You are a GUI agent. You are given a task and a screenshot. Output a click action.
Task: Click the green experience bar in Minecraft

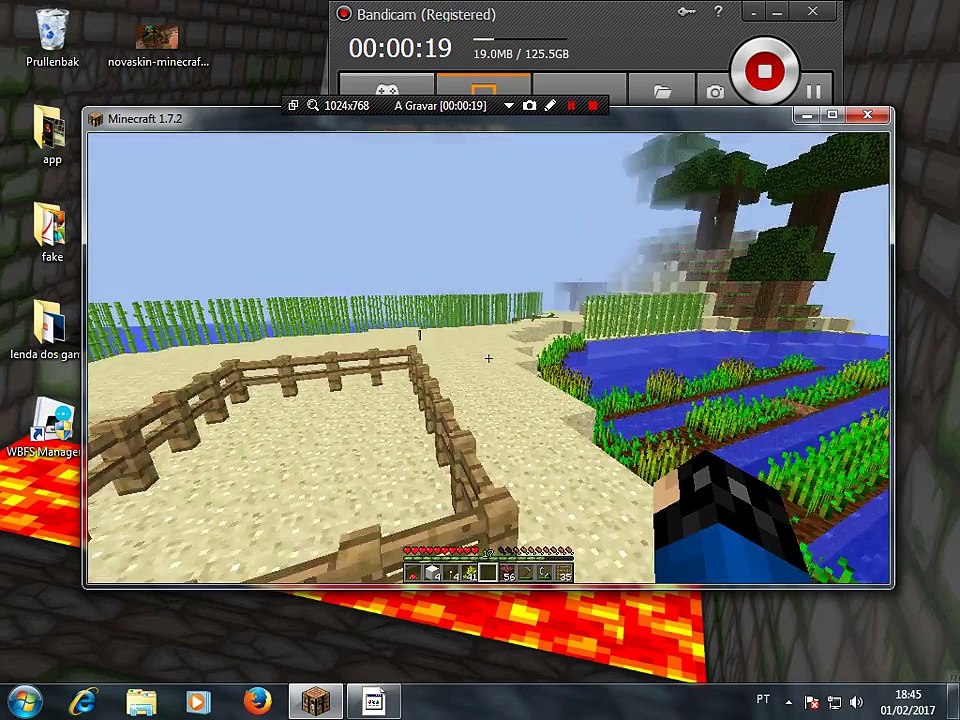[488, 558]
